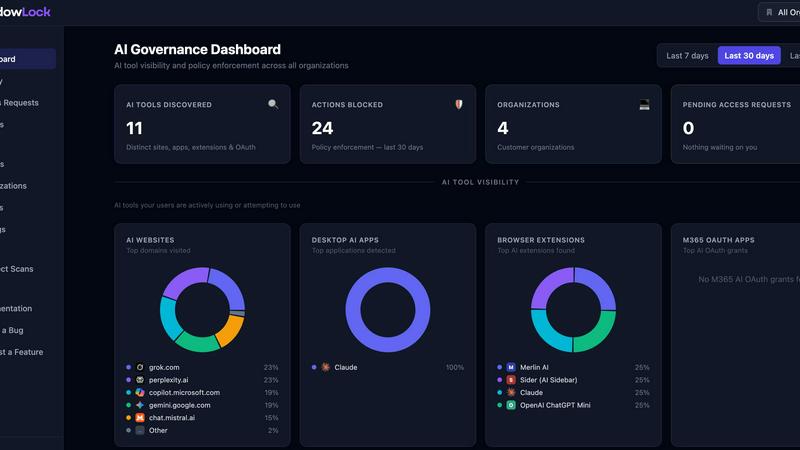Click the Sider (AI Sidebar) extension icon
The width and height of the screenshot is (800, 450).
coord(511,380)
